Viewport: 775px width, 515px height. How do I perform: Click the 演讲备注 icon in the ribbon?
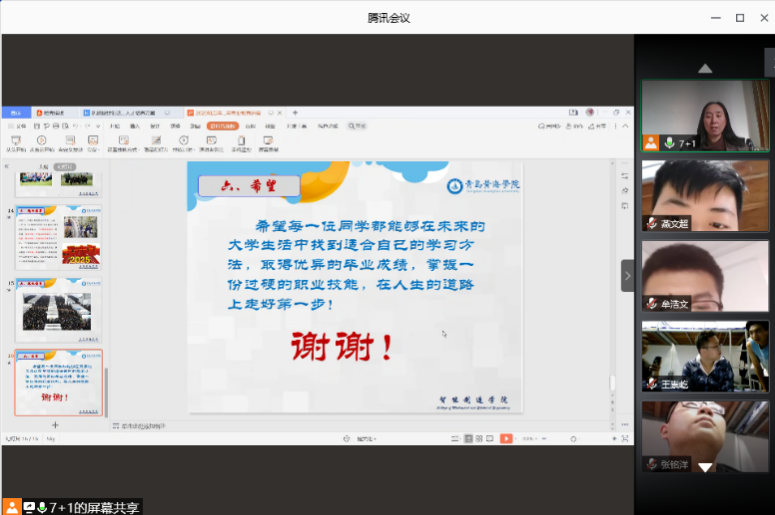211,142
